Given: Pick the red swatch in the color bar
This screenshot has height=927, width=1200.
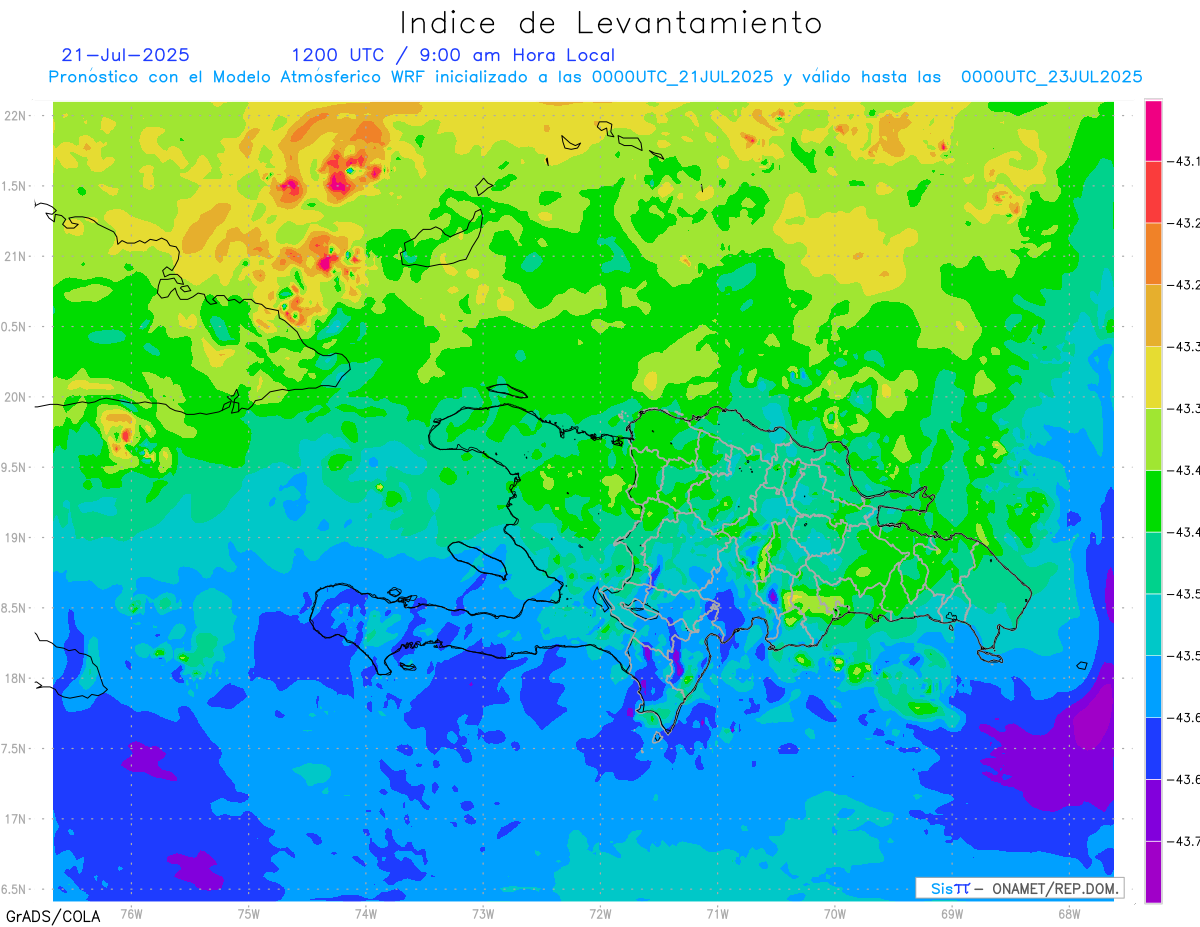Looking at the screenshot, I should pos(1153,191).
